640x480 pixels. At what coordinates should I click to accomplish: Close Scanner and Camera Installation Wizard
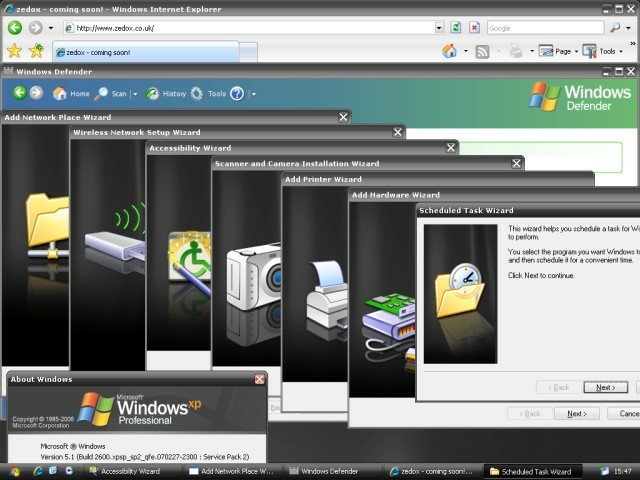point(516,163)
